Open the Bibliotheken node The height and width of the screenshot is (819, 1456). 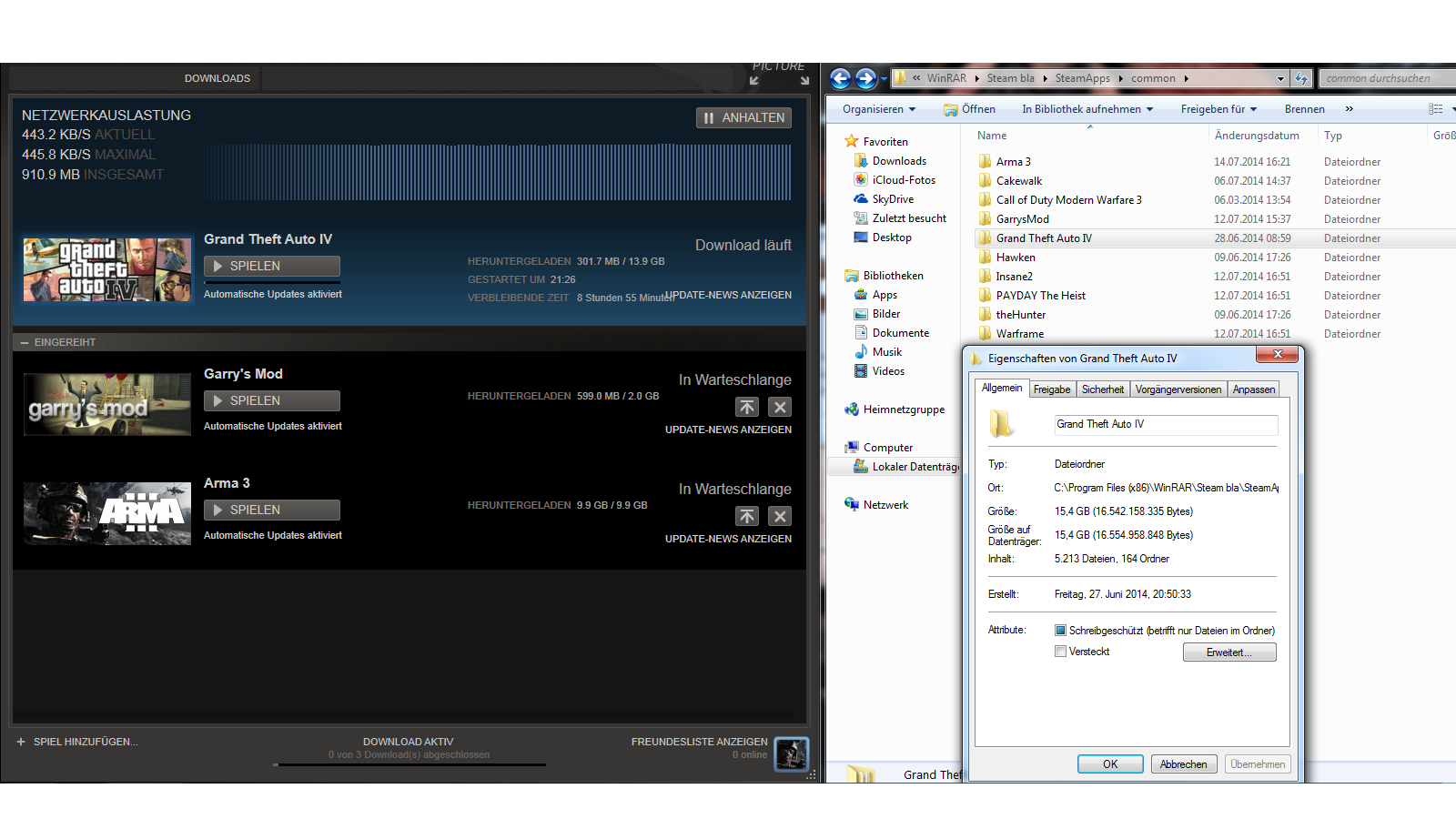[892, 276]
